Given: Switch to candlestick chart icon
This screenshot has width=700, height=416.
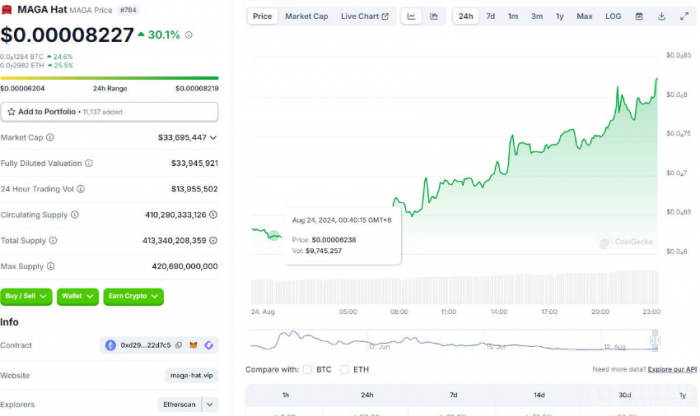Looking at the screenshot, I should [x=434, y=16].
